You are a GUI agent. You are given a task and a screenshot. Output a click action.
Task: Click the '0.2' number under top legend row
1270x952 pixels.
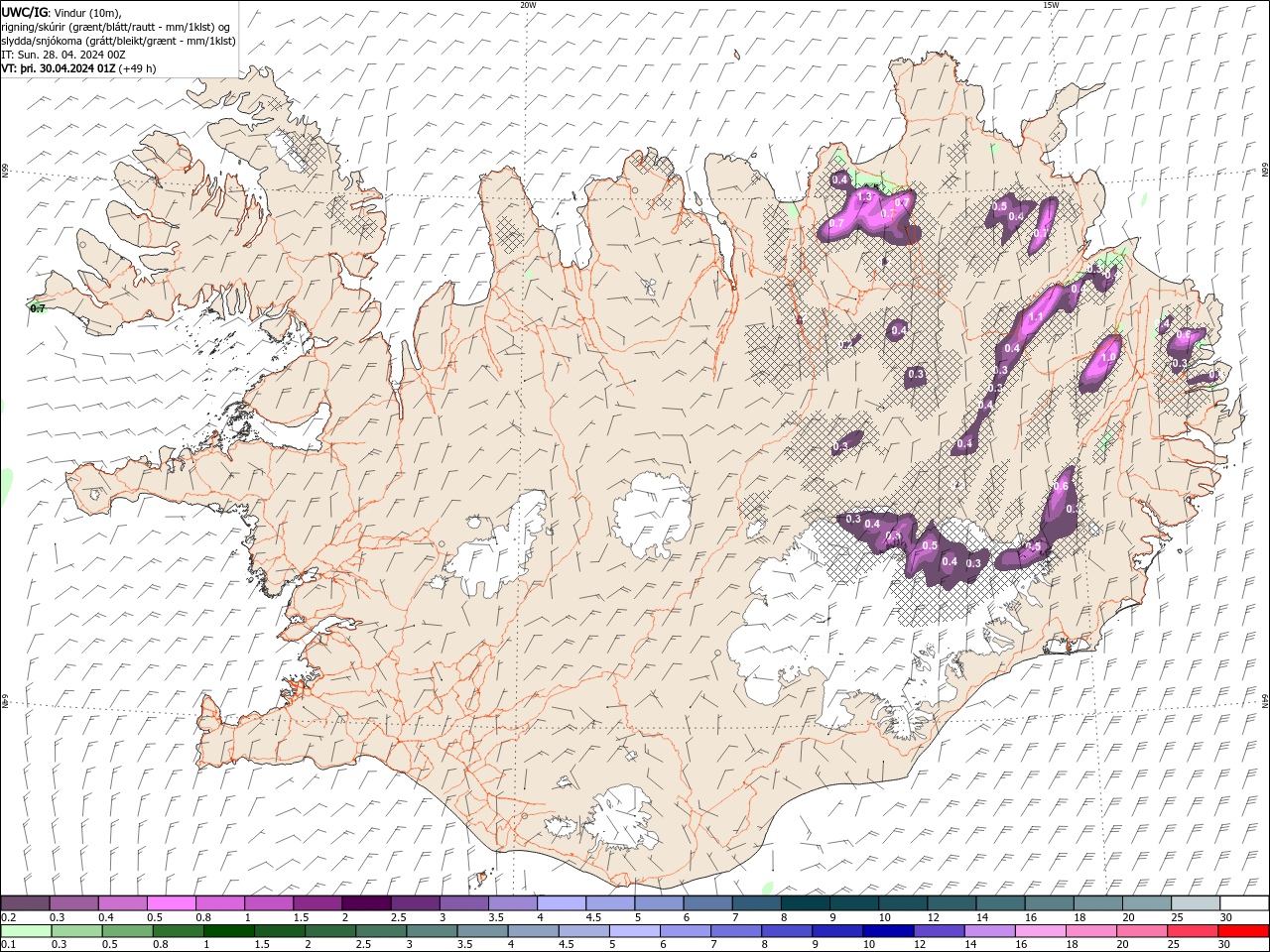(x=9, y=917)
